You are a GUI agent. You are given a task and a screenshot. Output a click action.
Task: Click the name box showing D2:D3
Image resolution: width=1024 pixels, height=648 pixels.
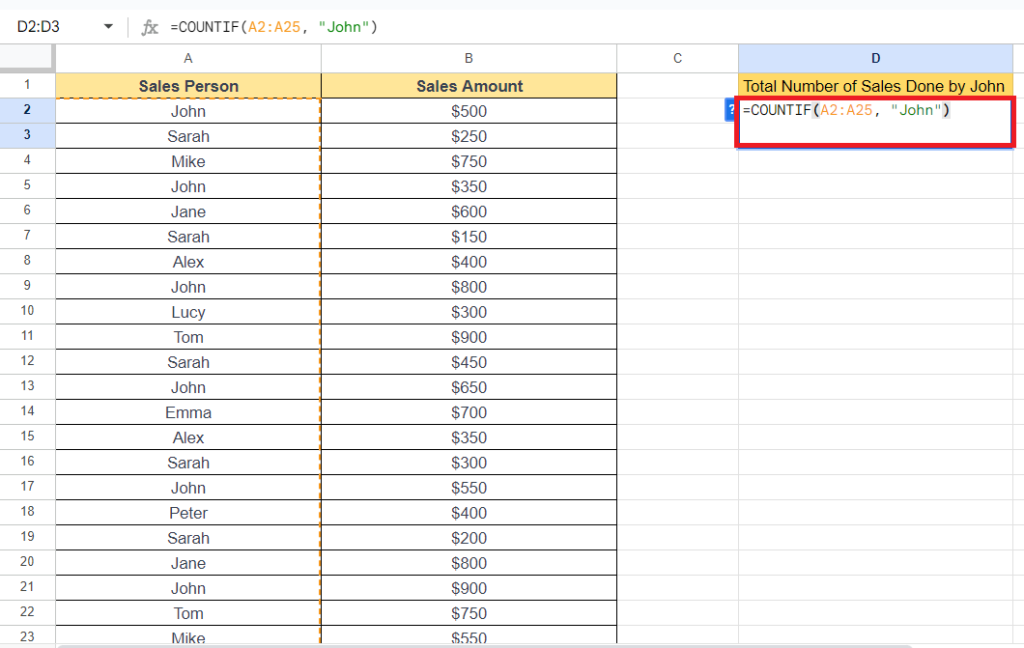pos(50,27)
